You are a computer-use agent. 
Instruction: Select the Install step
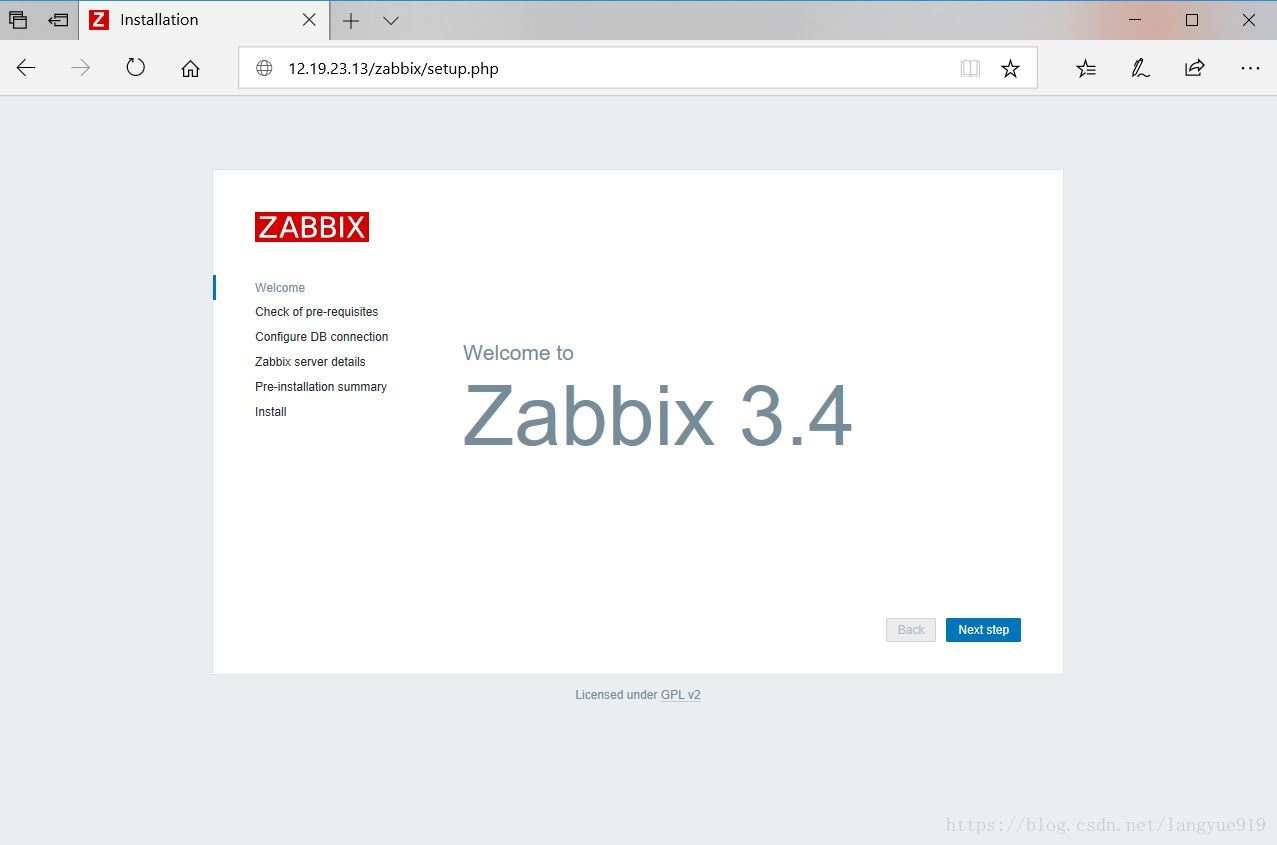tap(271, 412)
